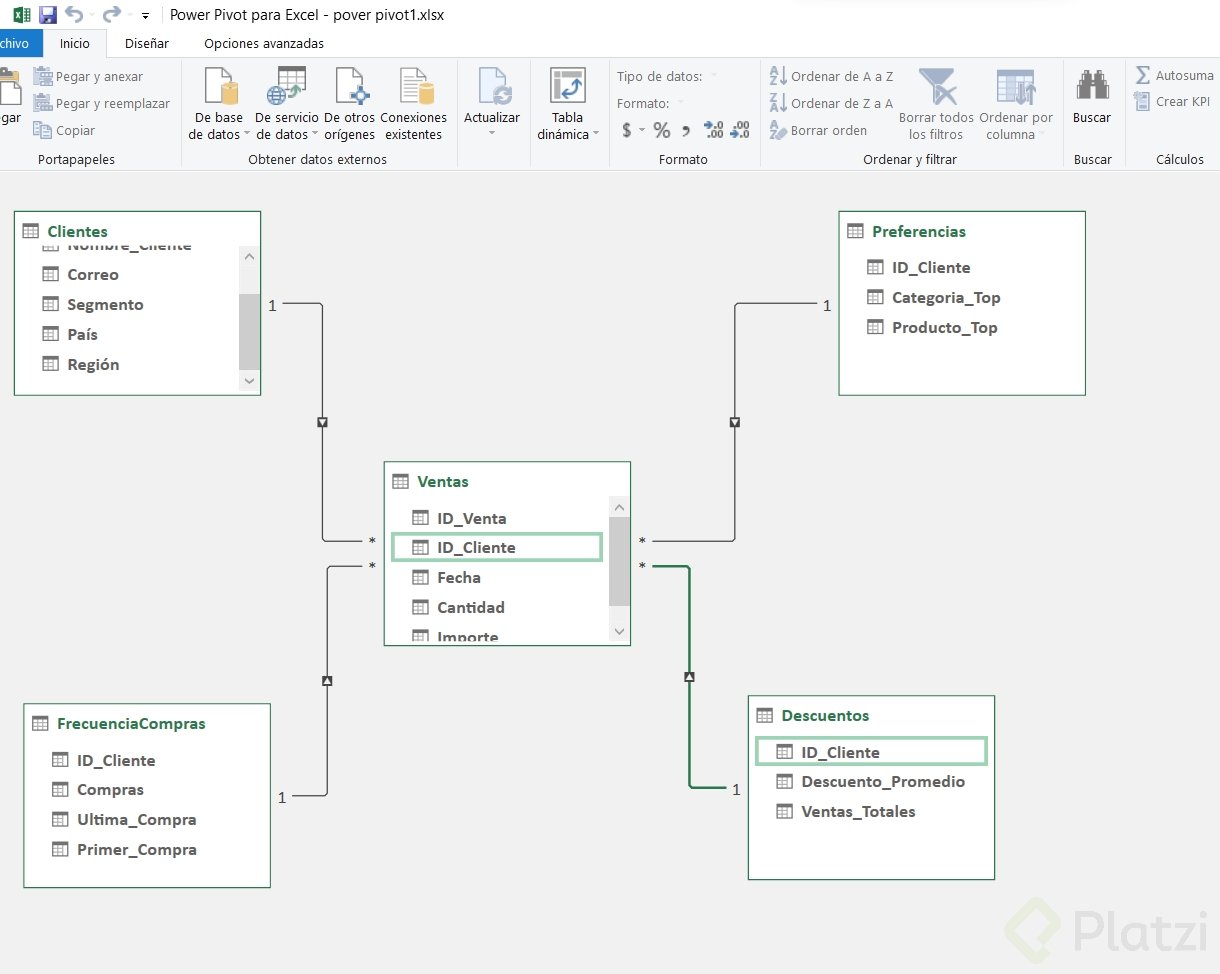Click the Actualizar refresh icon

click(492, 86)
